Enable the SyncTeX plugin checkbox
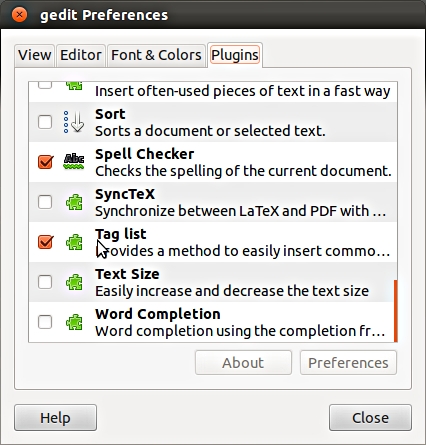Screen dimensions: 426x445 tap(45, 202)
